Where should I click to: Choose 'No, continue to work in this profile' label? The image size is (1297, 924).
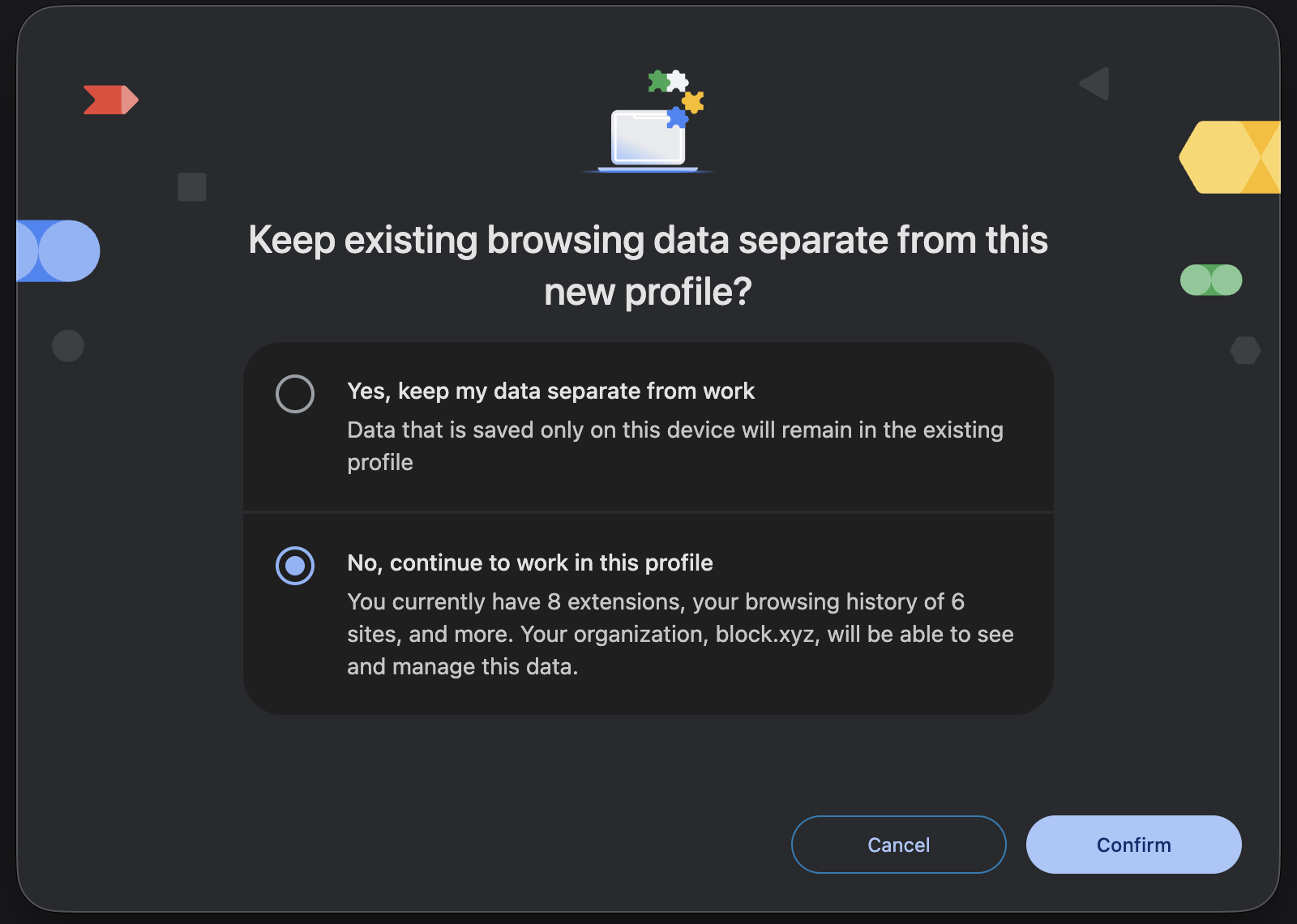pyautogui.click(x=530, y=563)
